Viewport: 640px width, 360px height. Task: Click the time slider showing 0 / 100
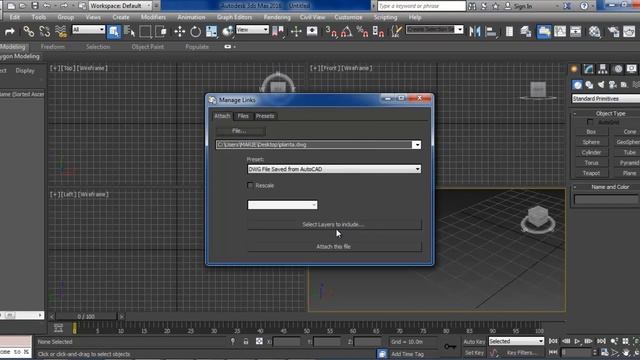[87, 316]
